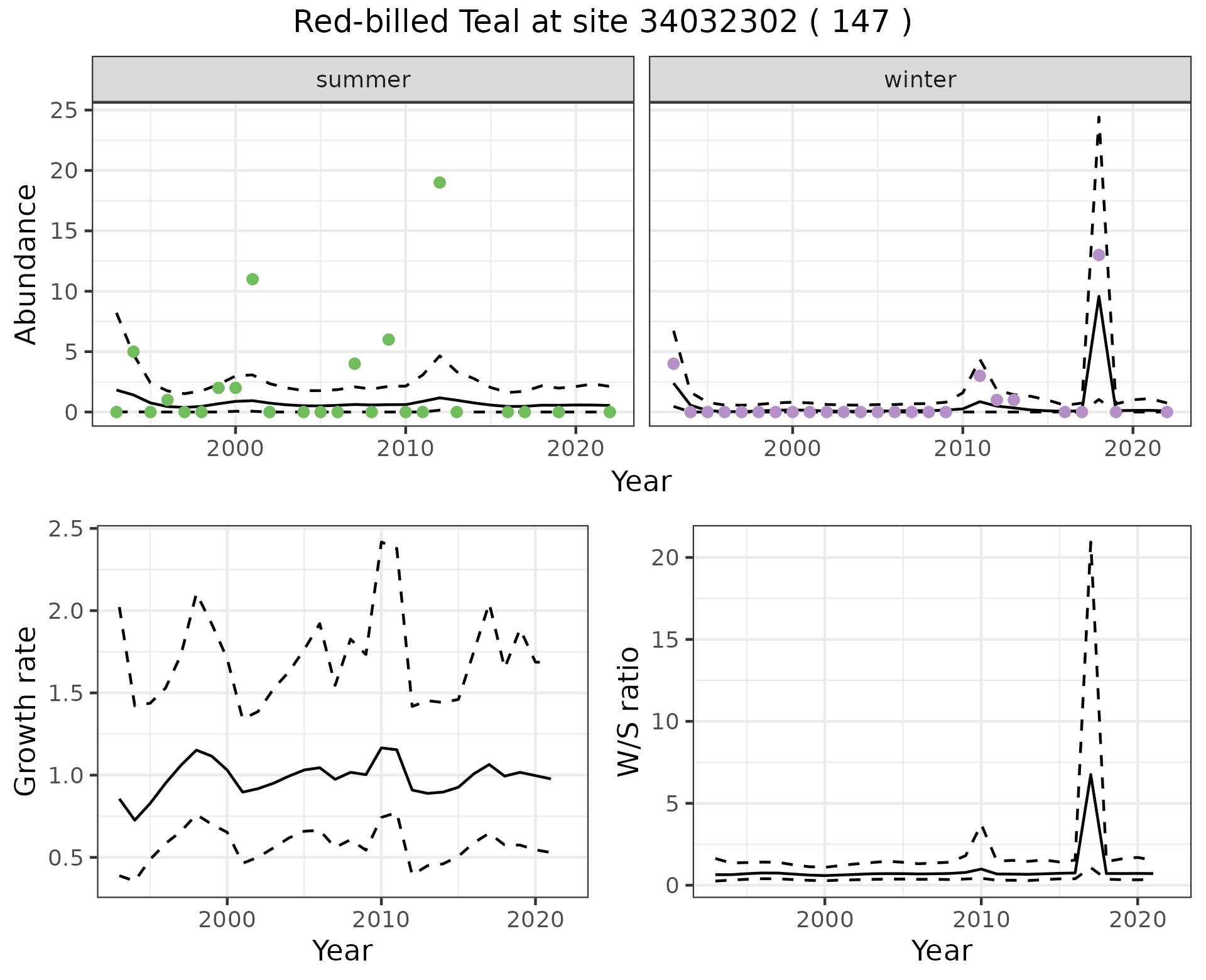This screenshot has width=1206, height=980.
Task: Click the purple winter point at 13
Action: (1099, 255)
